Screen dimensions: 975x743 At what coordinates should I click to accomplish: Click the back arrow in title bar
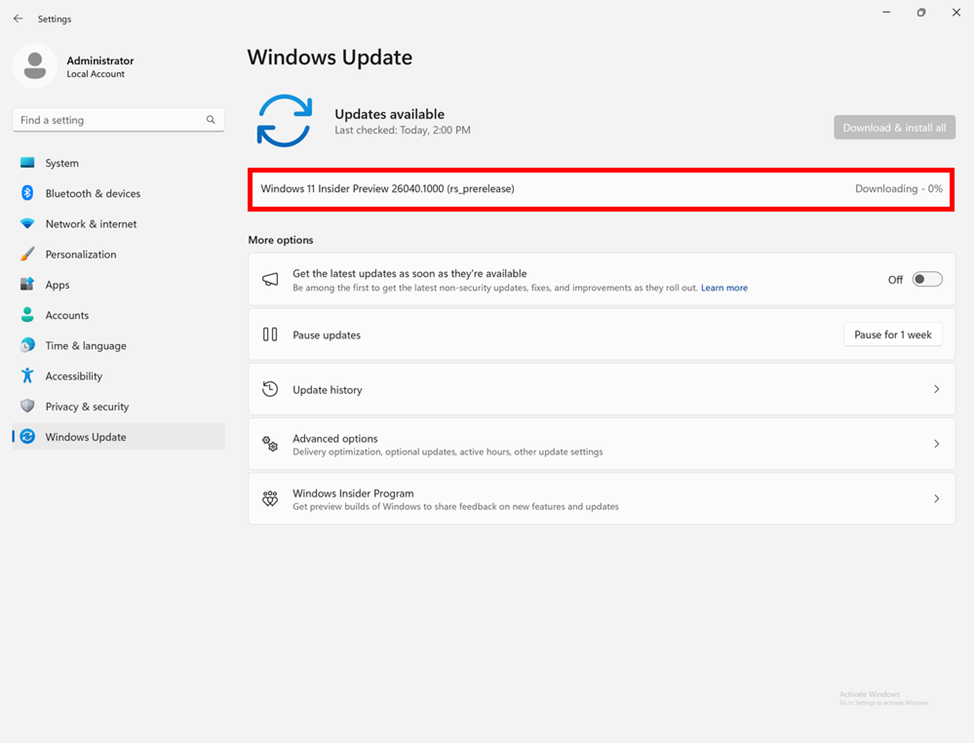[18, 19]
